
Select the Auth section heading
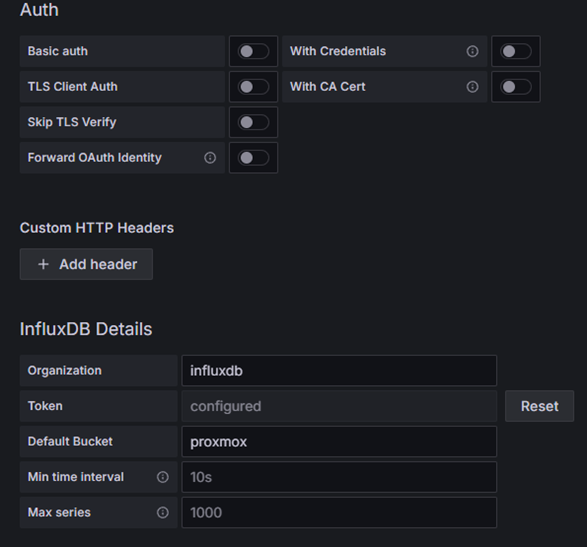[39, 10]
